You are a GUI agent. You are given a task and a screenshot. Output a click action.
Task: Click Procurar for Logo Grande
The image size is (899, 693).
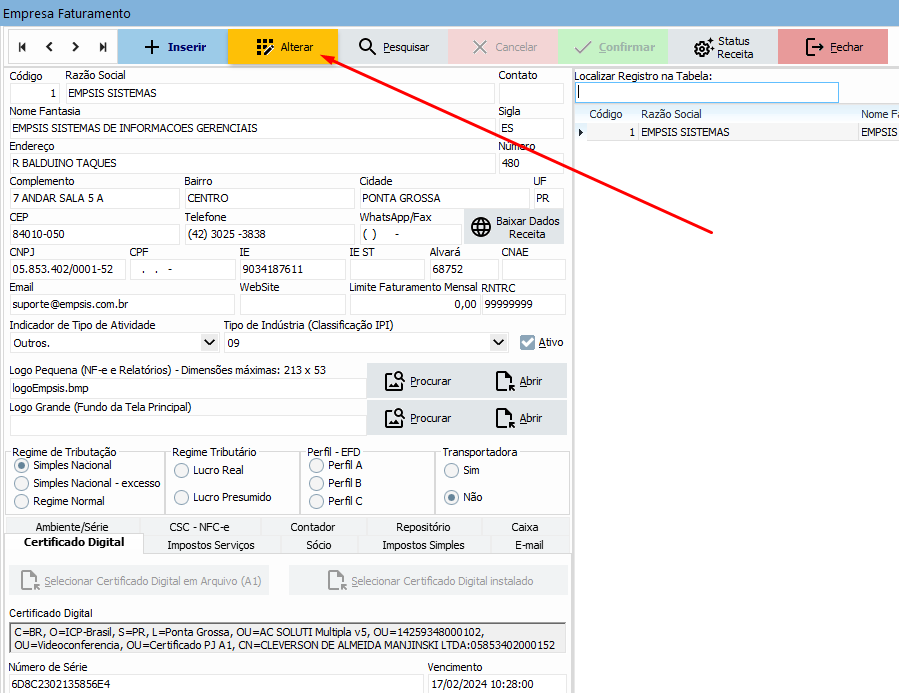click(417, 418)
